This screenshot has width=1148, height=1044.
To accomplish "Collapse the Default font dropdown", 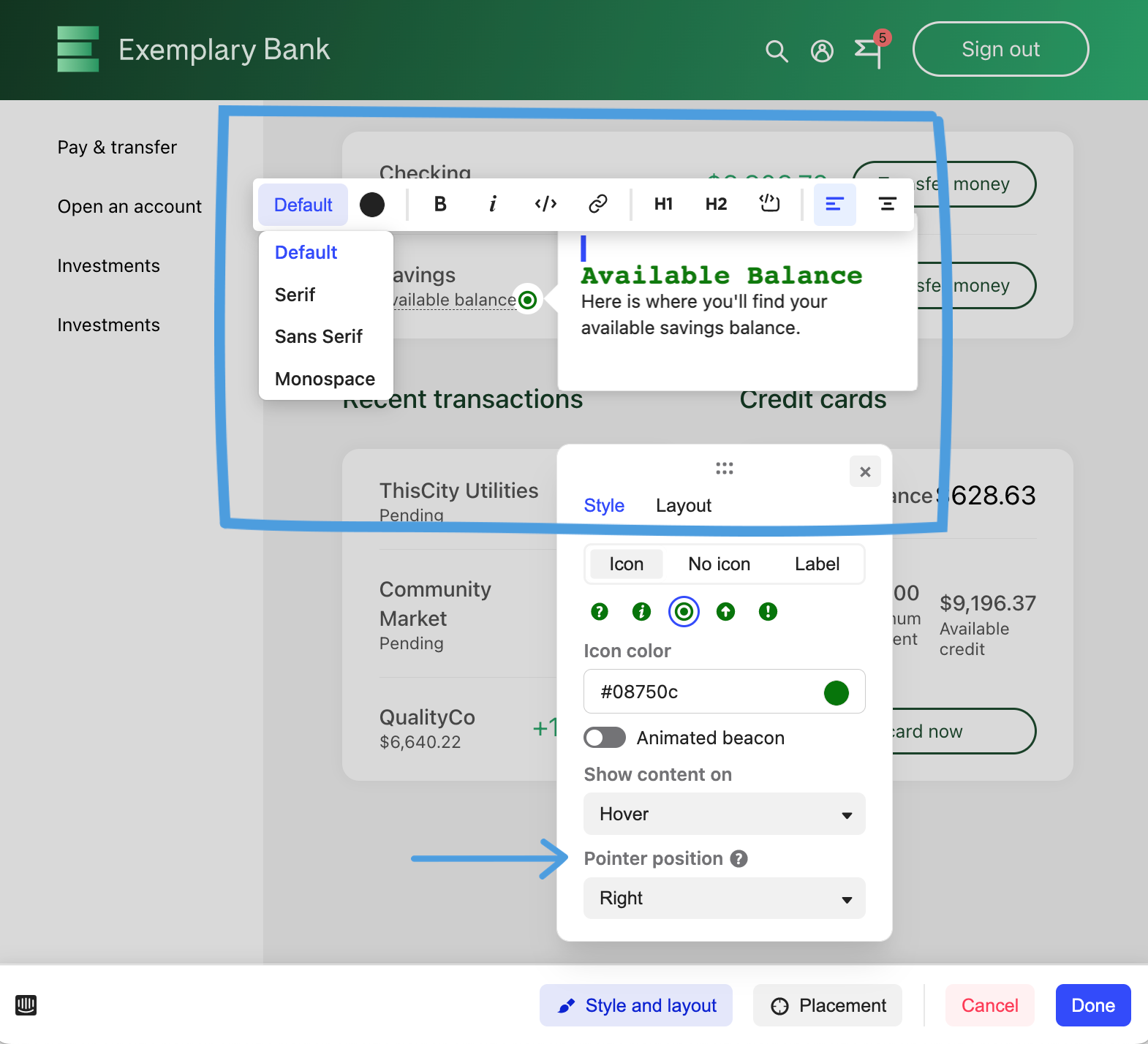I will pyautogui.click(x=303, y=205).
